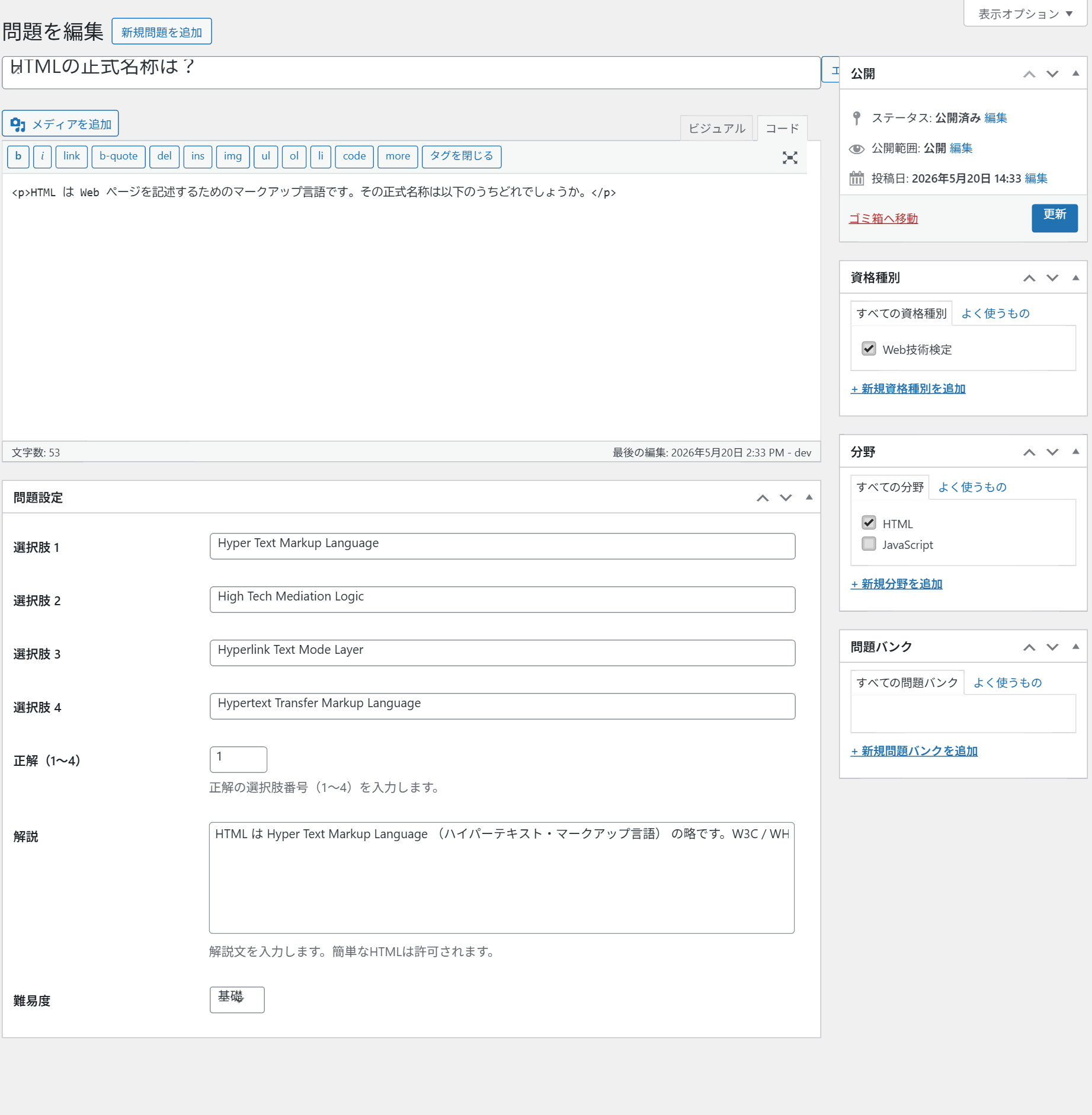Collapse the 資格種別 panel
1092x1115 pixels.
click(x=1075, y=277)
